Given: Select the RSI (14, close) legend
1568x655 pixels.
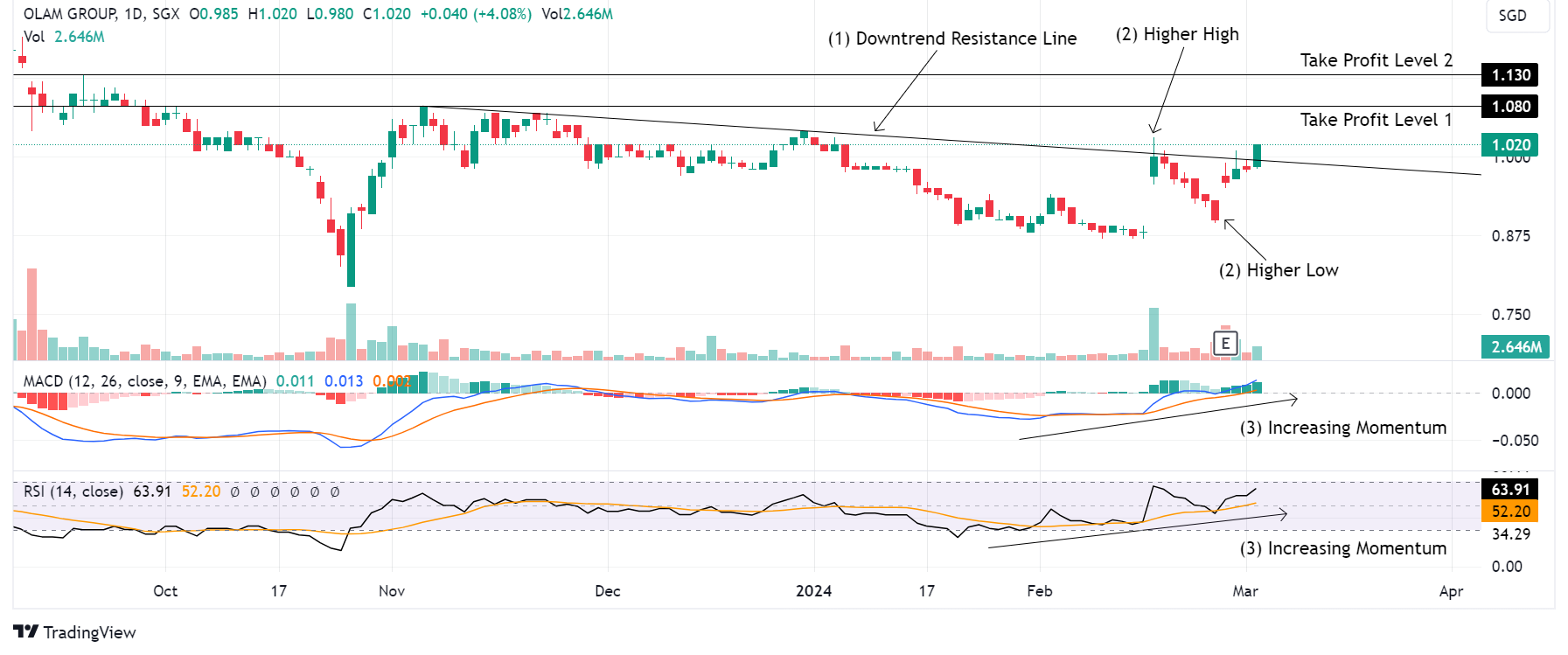Looking at the screenshot, I should tap(73, 491).
